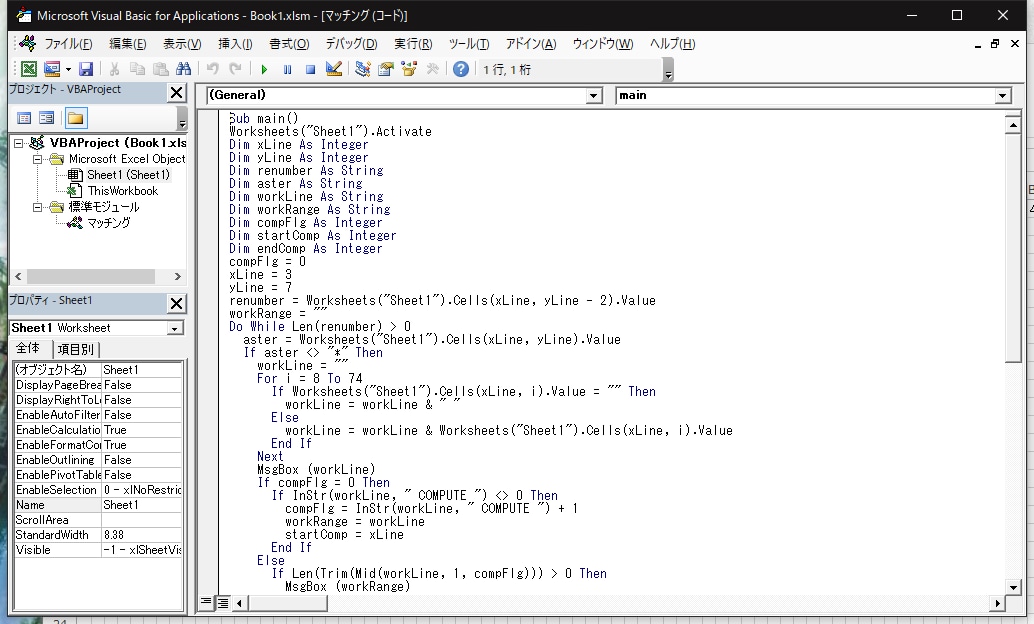Open the アドイン(A) menu
The width and height of the screenshot is (1034, 624).
click(x=531, y=44)
